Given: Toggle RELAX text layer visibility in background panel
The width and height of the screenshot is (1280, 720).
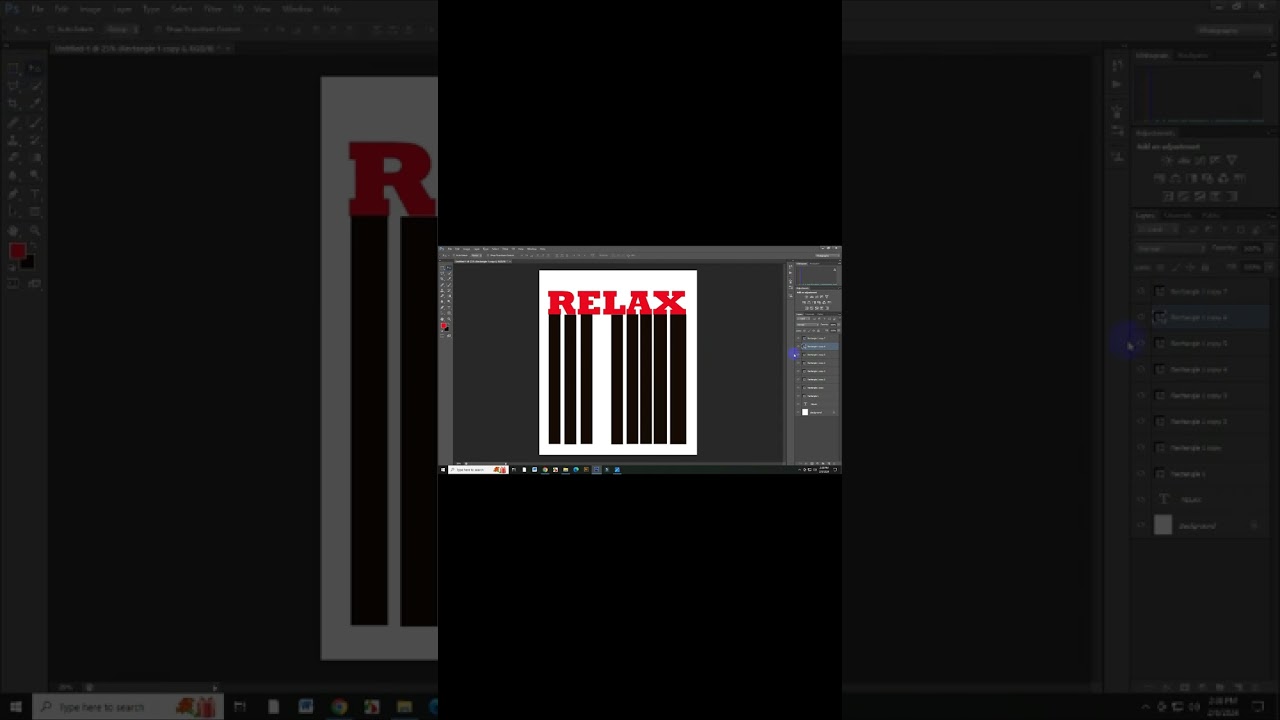Looking at the screenshot, I should (x=1141, y=499).
